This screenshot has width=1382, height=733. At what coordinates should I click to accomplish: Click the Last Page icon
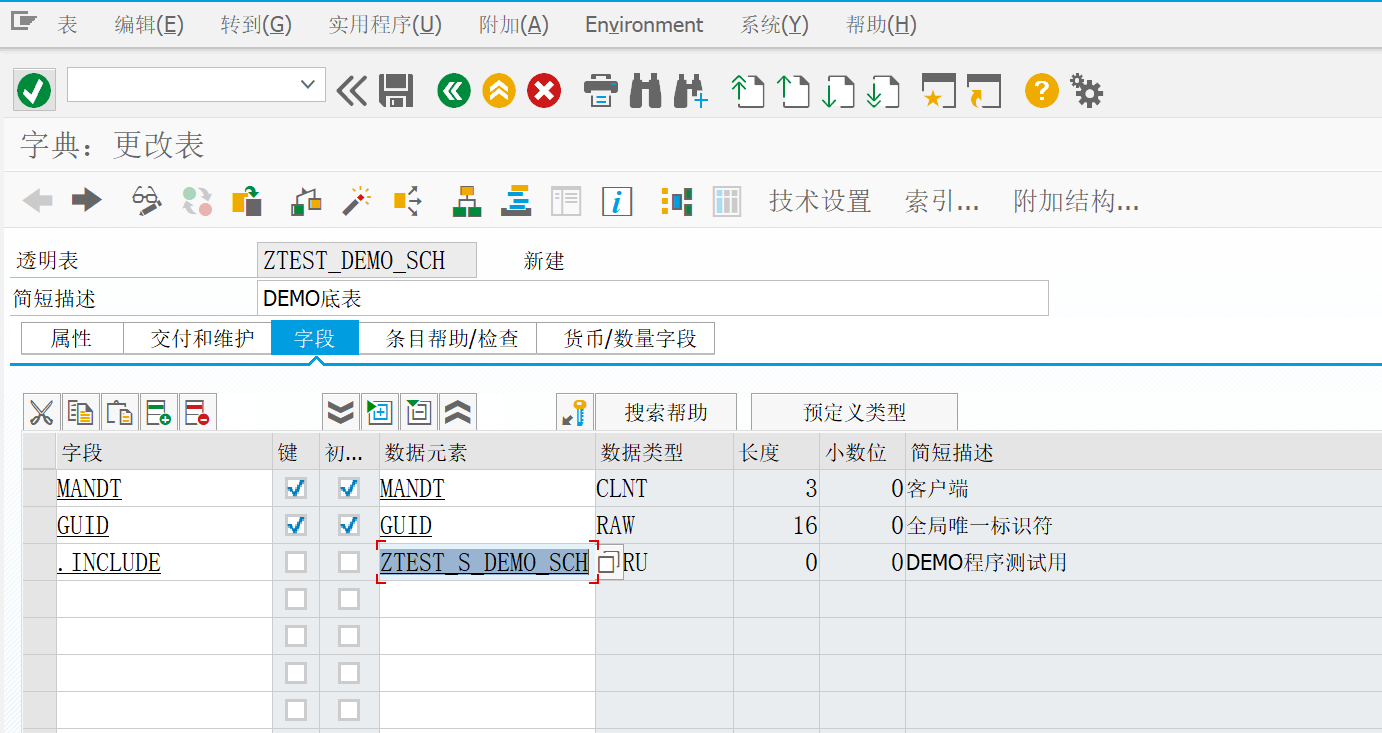pos(884,92)
